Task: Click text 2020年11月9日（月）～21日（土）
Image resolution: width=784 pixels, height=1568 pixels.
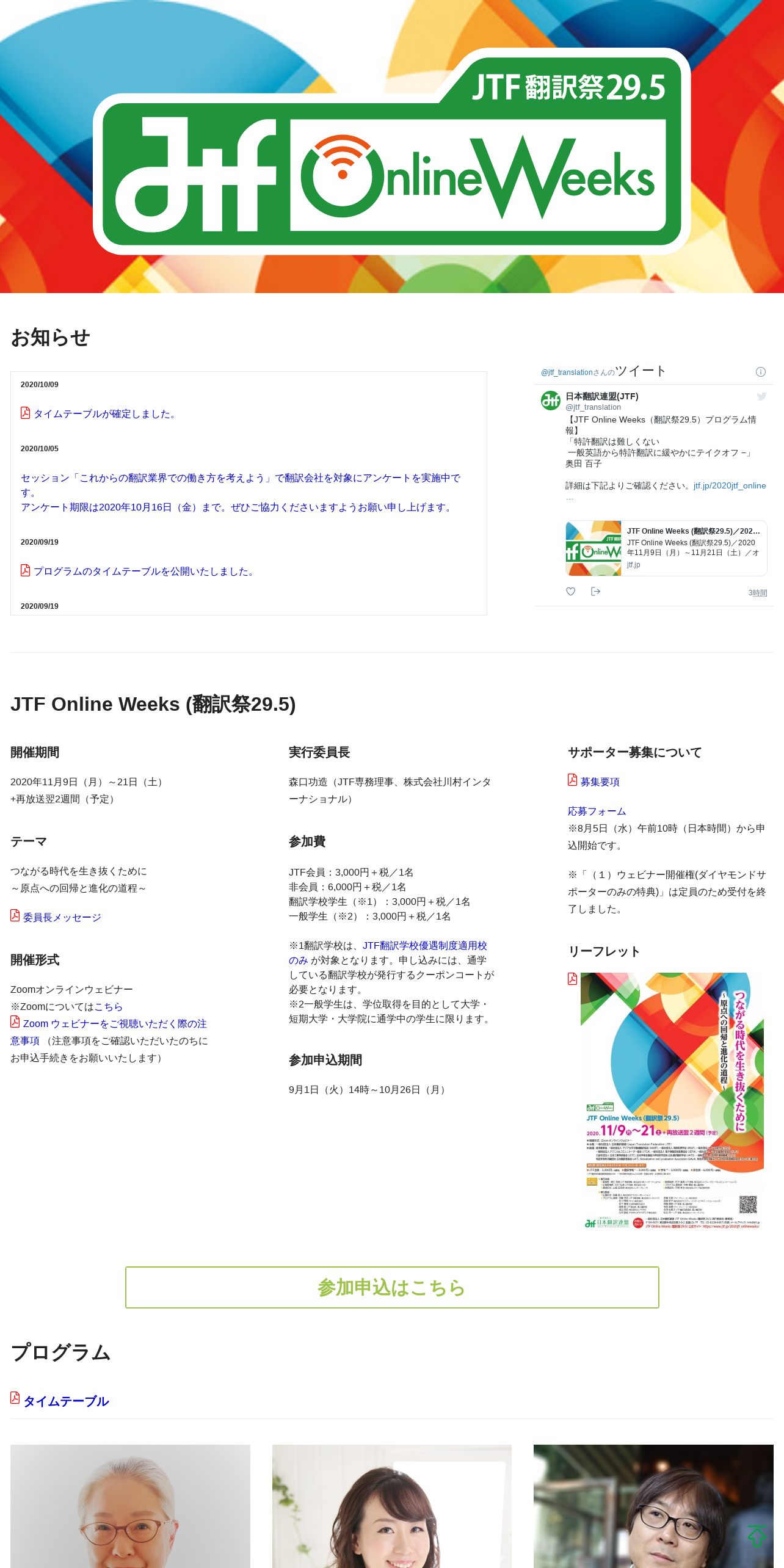Action: [89, 782]
